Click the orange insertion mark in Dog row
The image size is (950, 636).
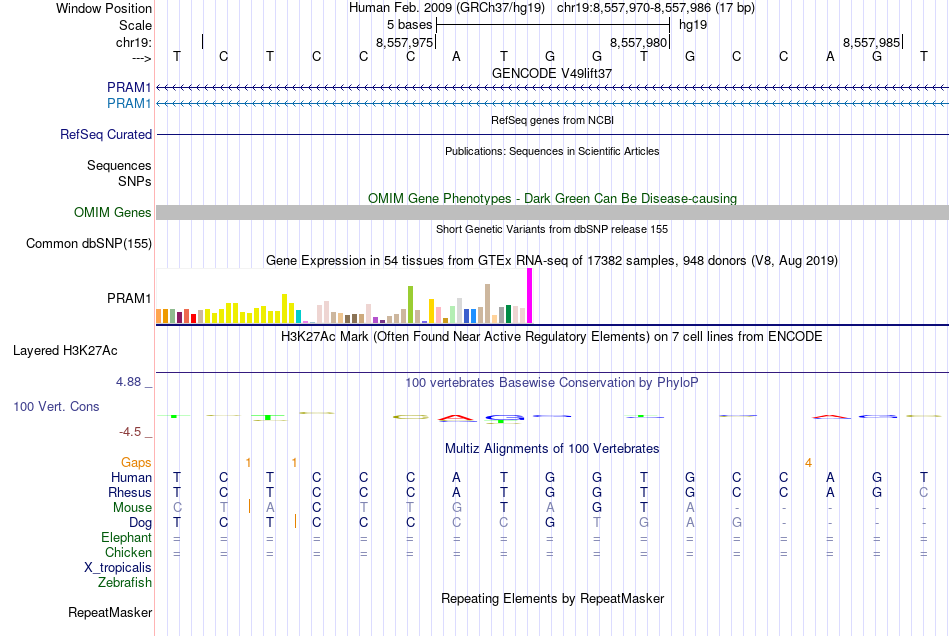tap(295, 521)
